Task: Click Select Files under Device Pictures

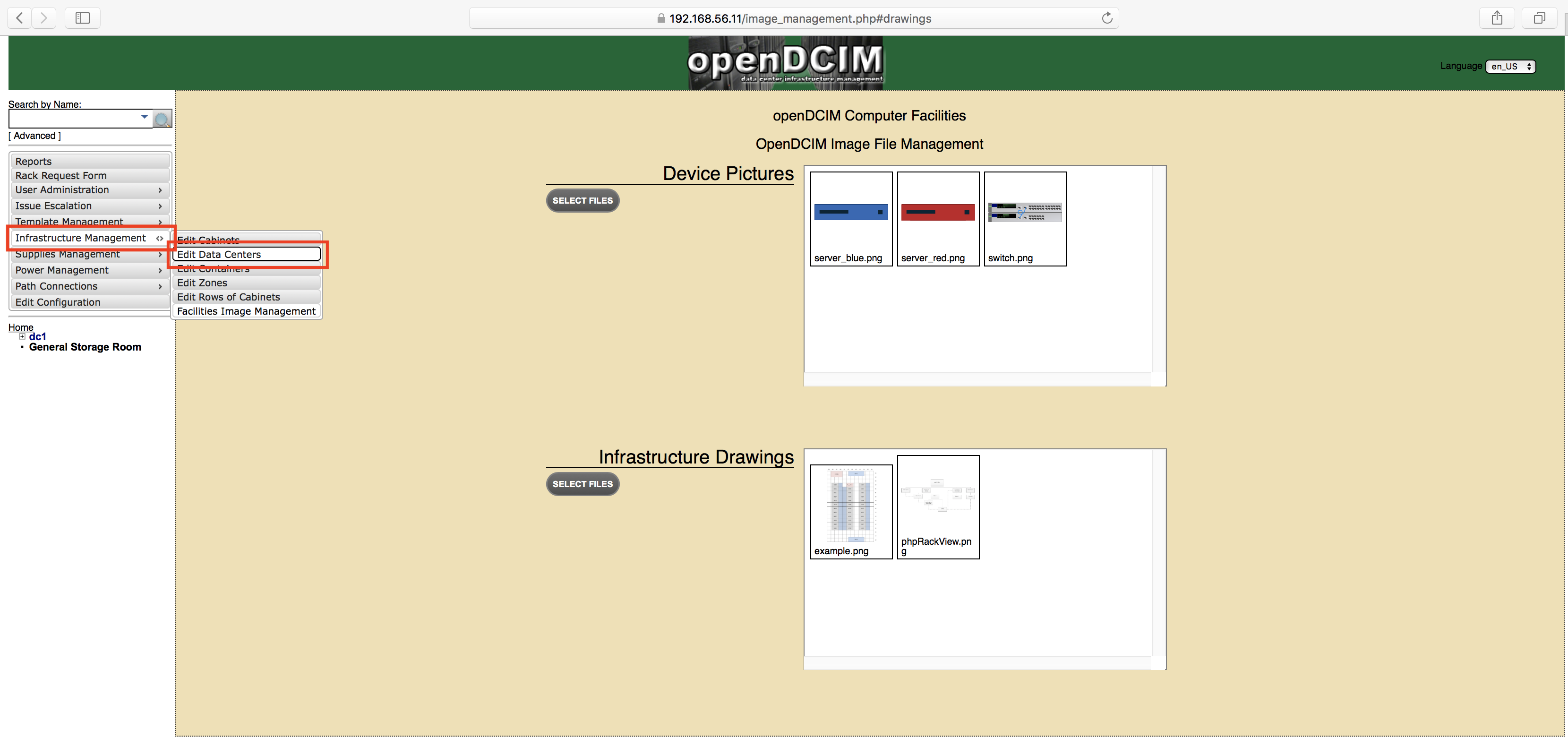Action: [583, 201]
